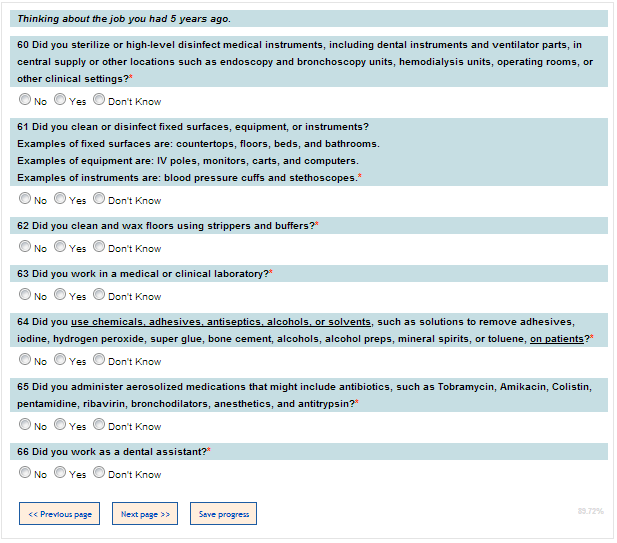The height and width of the screenshot is (543, 617).
Task: Select No for question 66 dental assistant
Action: pos(25,473)
